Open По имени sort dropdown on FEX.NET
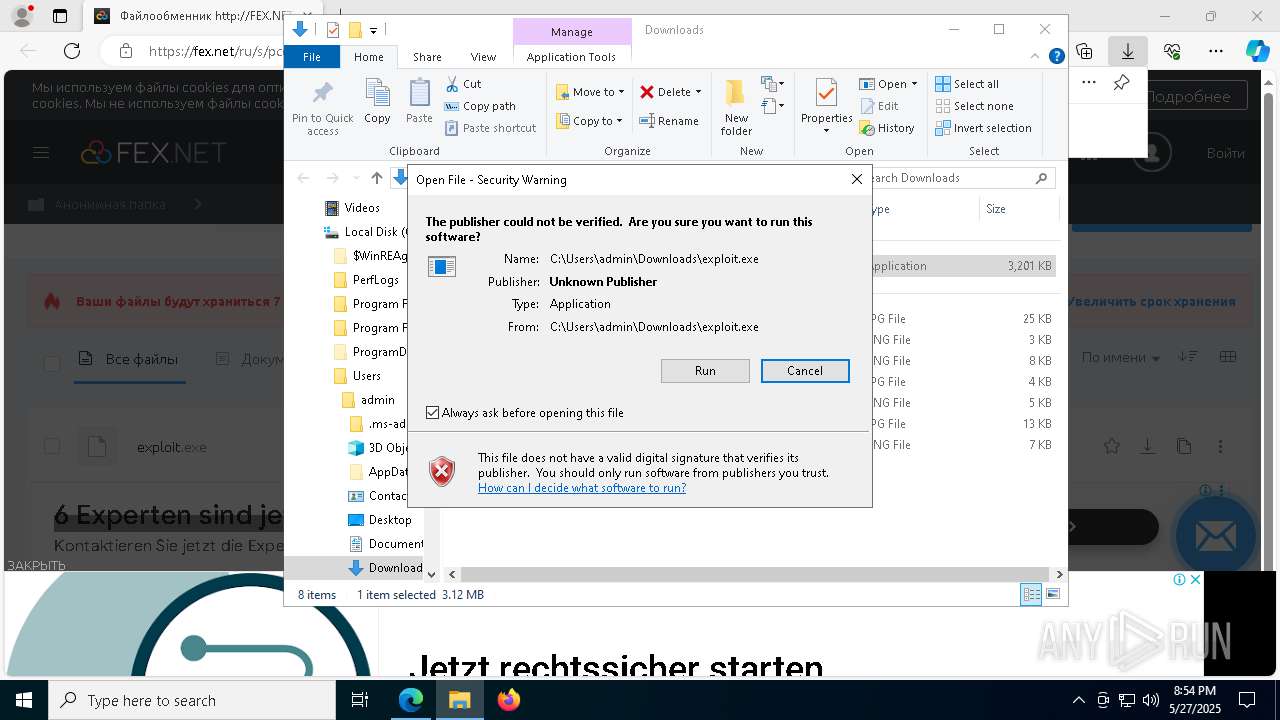 (x=1121, y=358)
